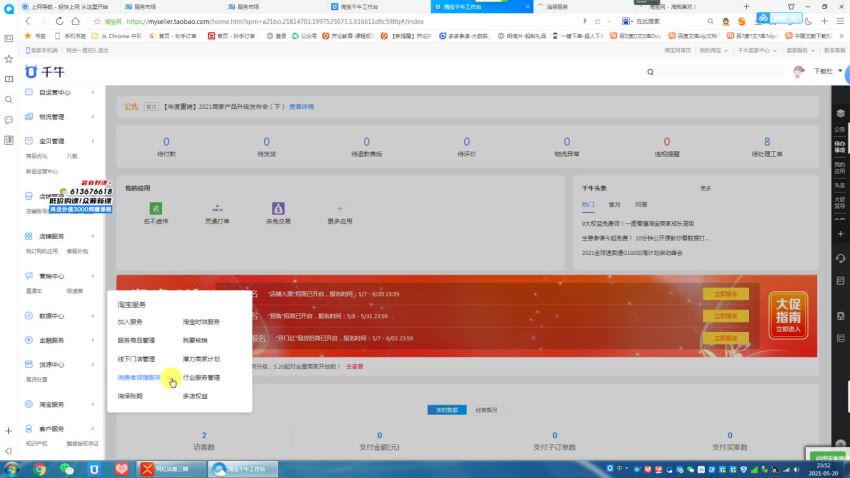Expand the 物流管理 submenu arrow
850x478 pixels.
93,117
